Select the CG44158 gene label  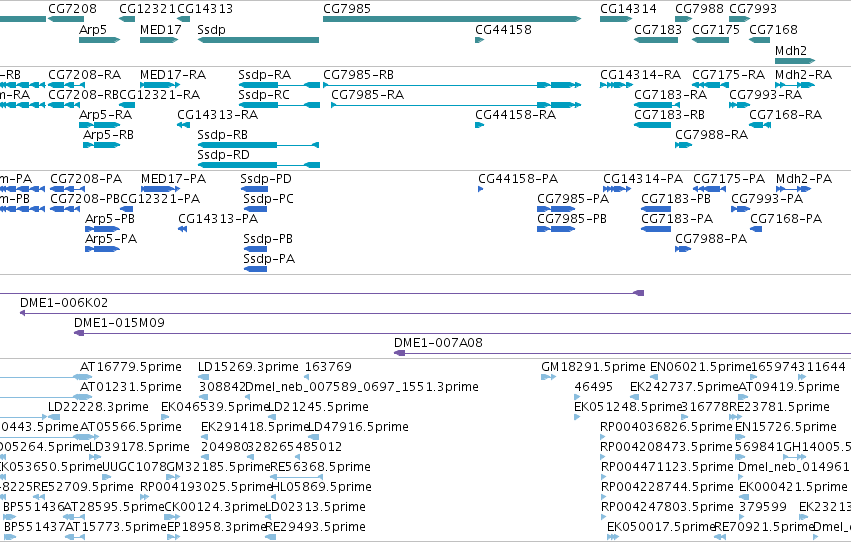click(503, 29)
